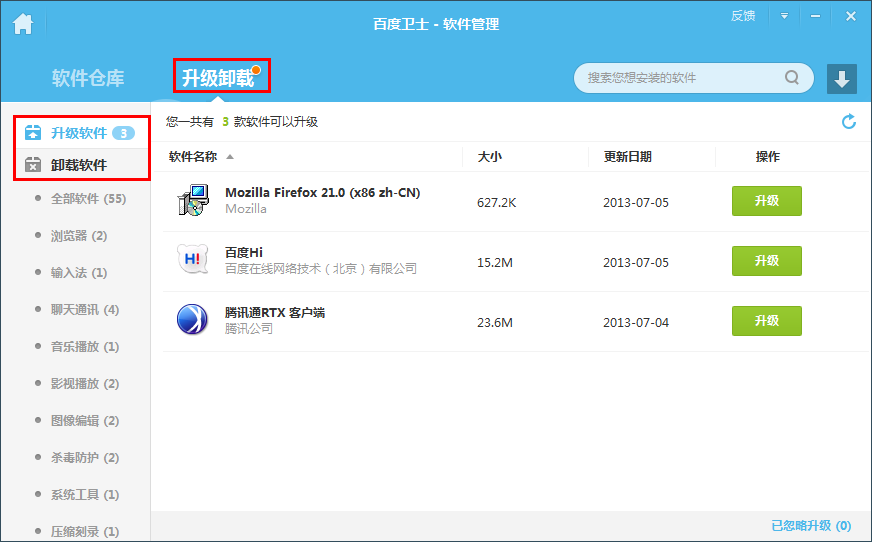Click the 腾讯公司 publisher text

click(249, 329)
